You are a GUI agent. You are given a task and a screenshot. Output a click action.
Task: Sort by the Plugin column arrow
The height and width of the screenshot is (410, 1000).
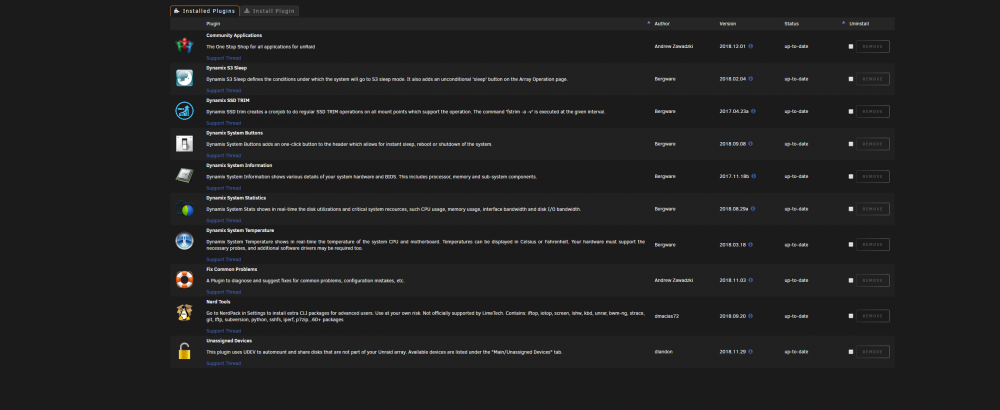(649, 22)
